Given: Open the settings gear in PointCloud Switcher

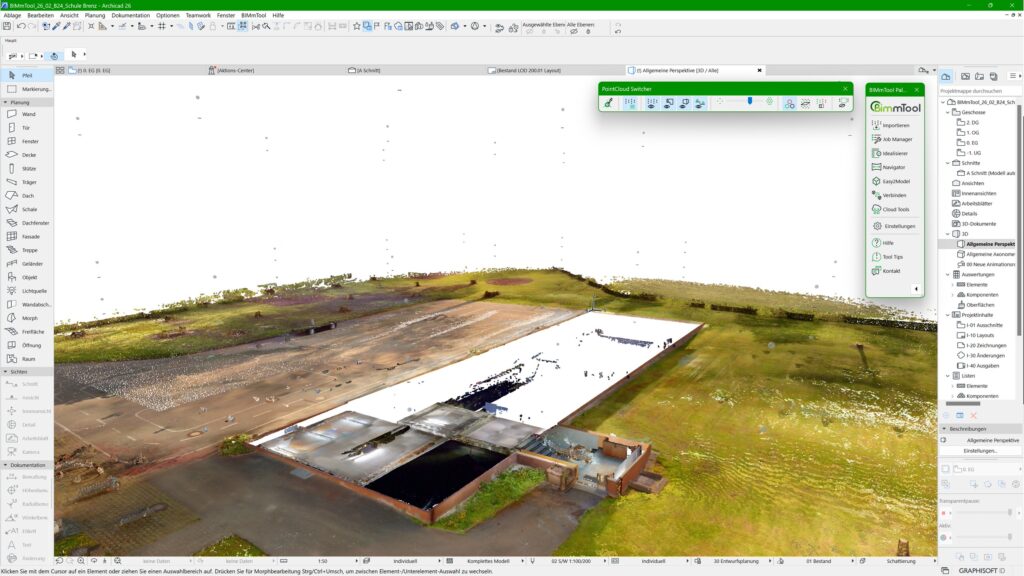Looking at the screenshot, I should [x=770, y=102].
